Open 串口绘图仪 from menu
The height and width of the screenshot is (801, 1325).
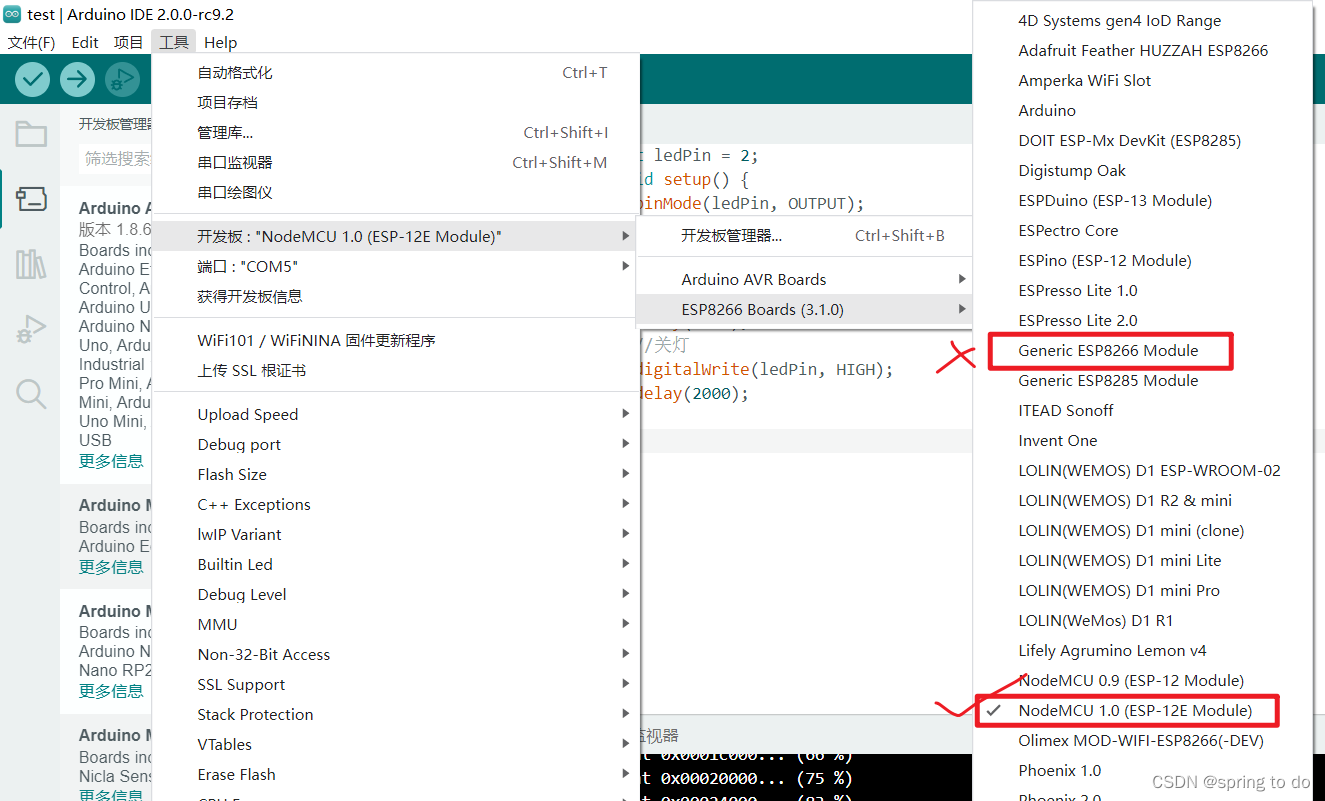pyautogui.click(x=396, y=193)
